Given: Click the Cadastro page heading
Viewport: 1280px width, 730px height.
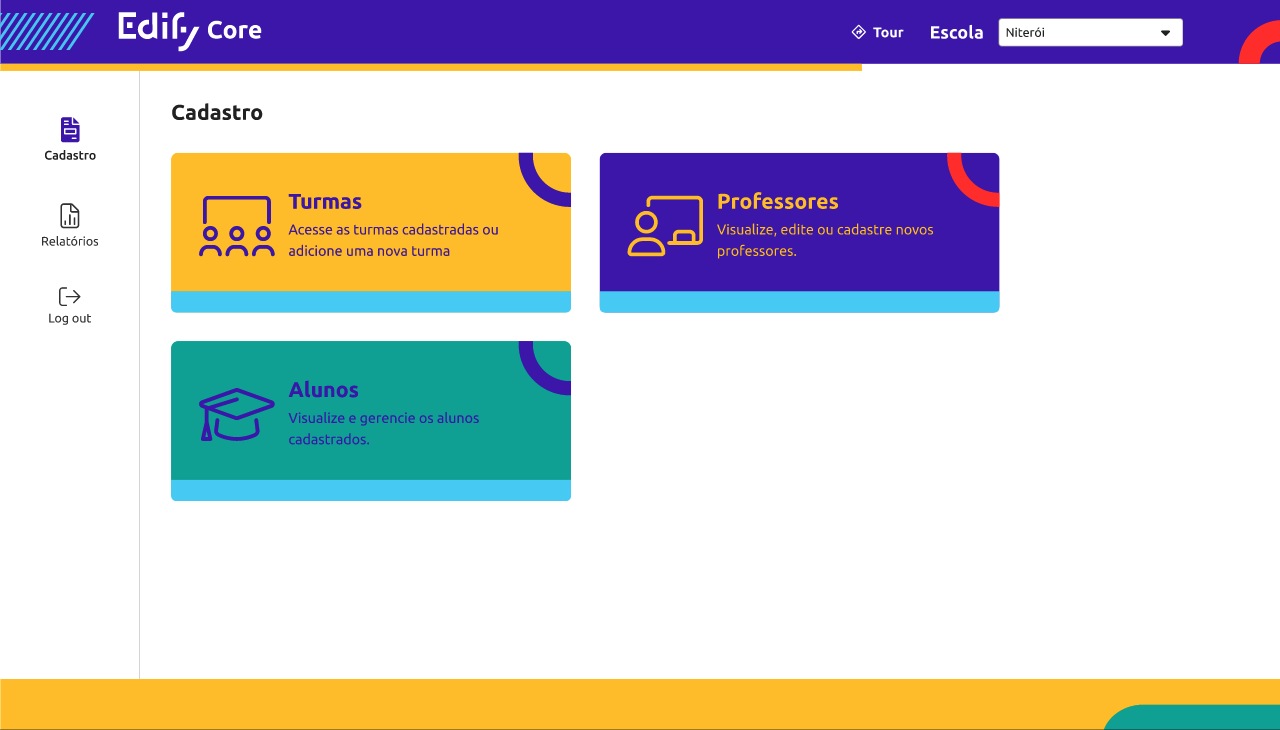Looking at the screenshot, I should (217, 112).
